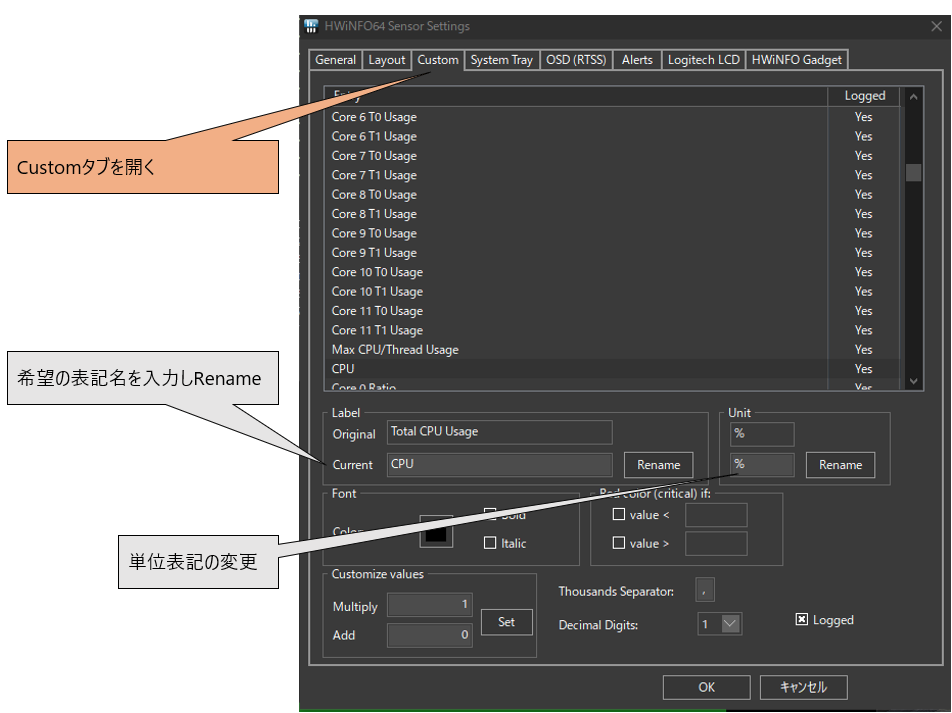The width and height of the screenshot is (952, 713).
Task: Open the HWiNFO Gadget tab
Action: 797,60
